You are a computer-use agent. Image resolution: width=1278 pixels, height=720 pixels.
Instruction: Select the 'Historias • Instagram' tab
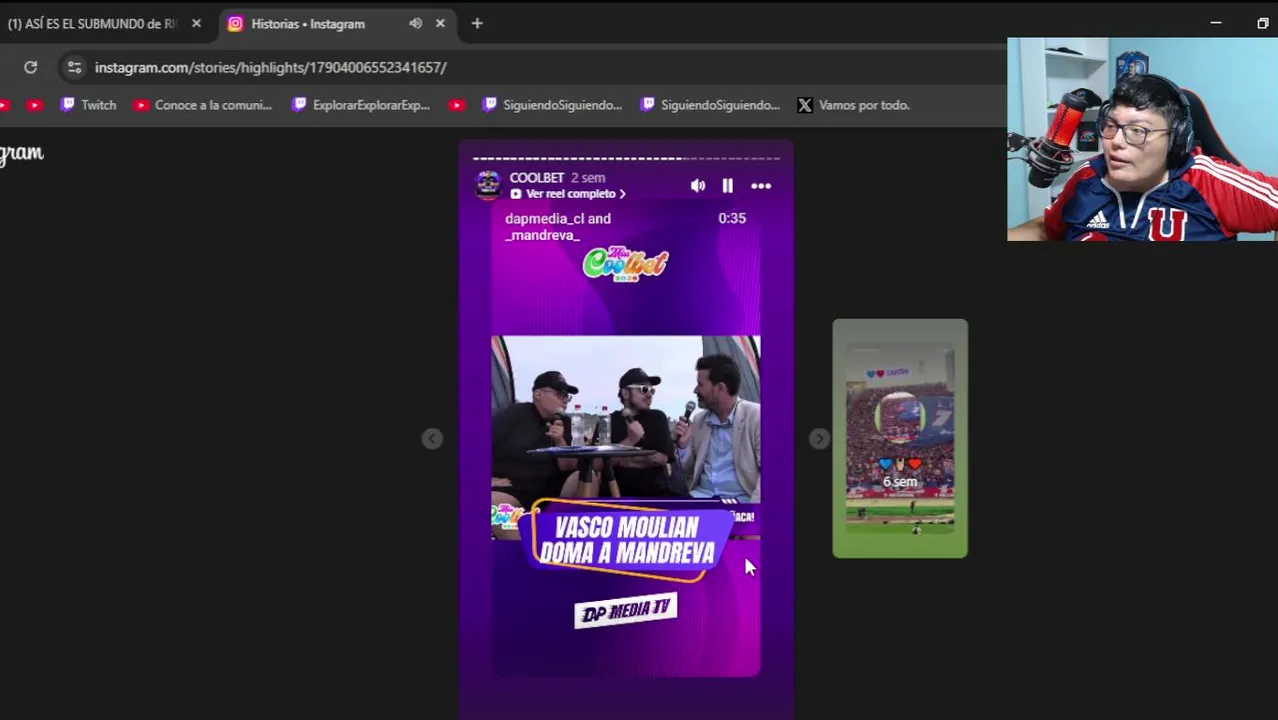[308, 23]
